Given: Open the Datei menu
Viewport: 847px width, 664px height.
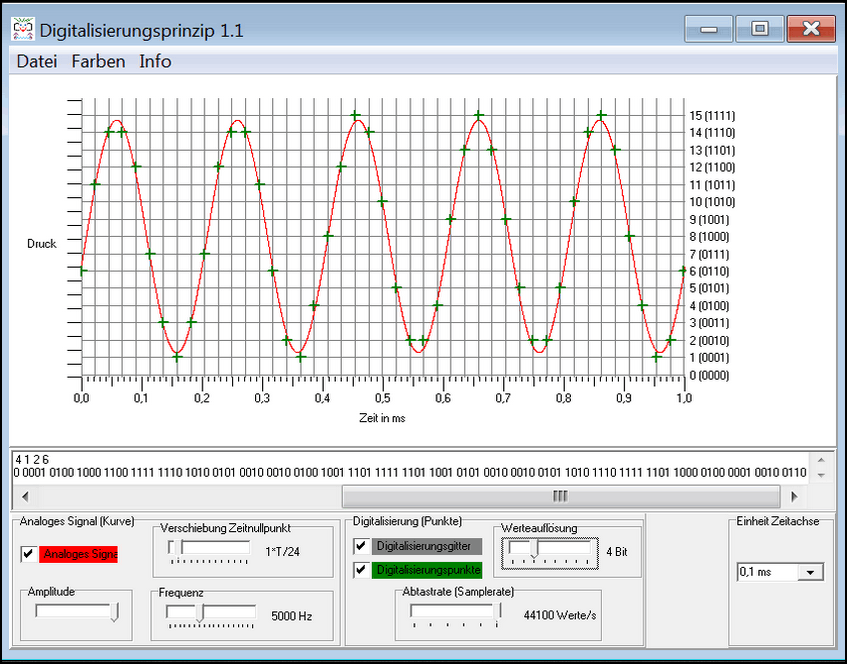Looking at the screenshot, I should [37, 62].
